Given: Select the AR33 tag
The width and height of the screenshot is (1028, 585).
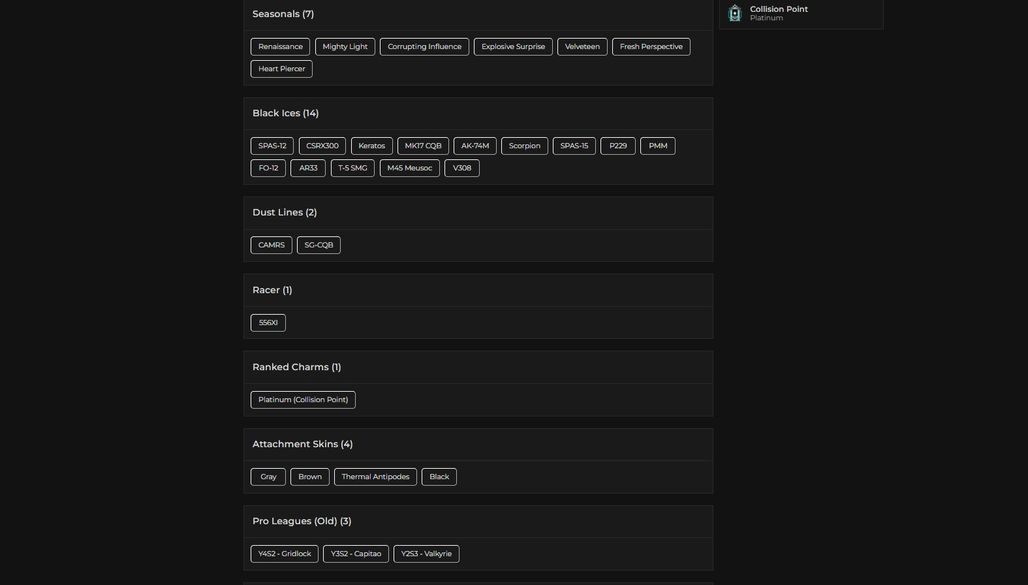Looking at the screenshot, I should click(308, 168).
